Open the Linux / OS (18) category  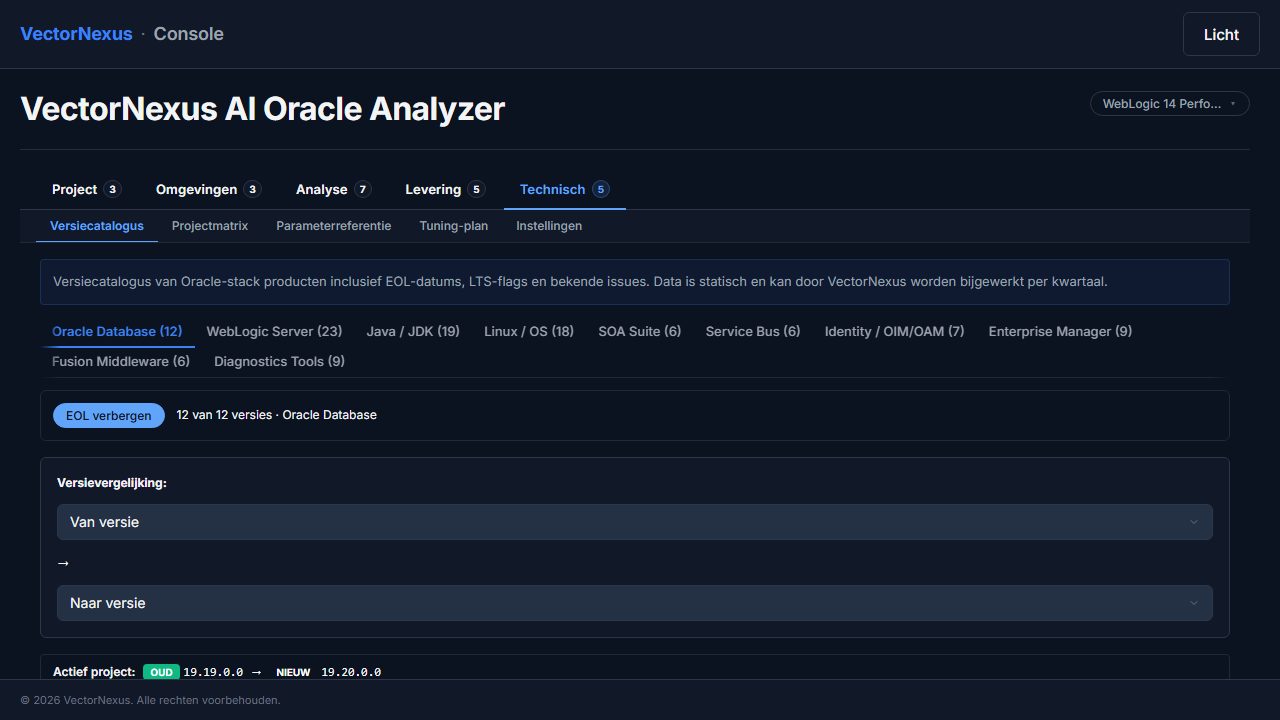(x=529, y=331)
